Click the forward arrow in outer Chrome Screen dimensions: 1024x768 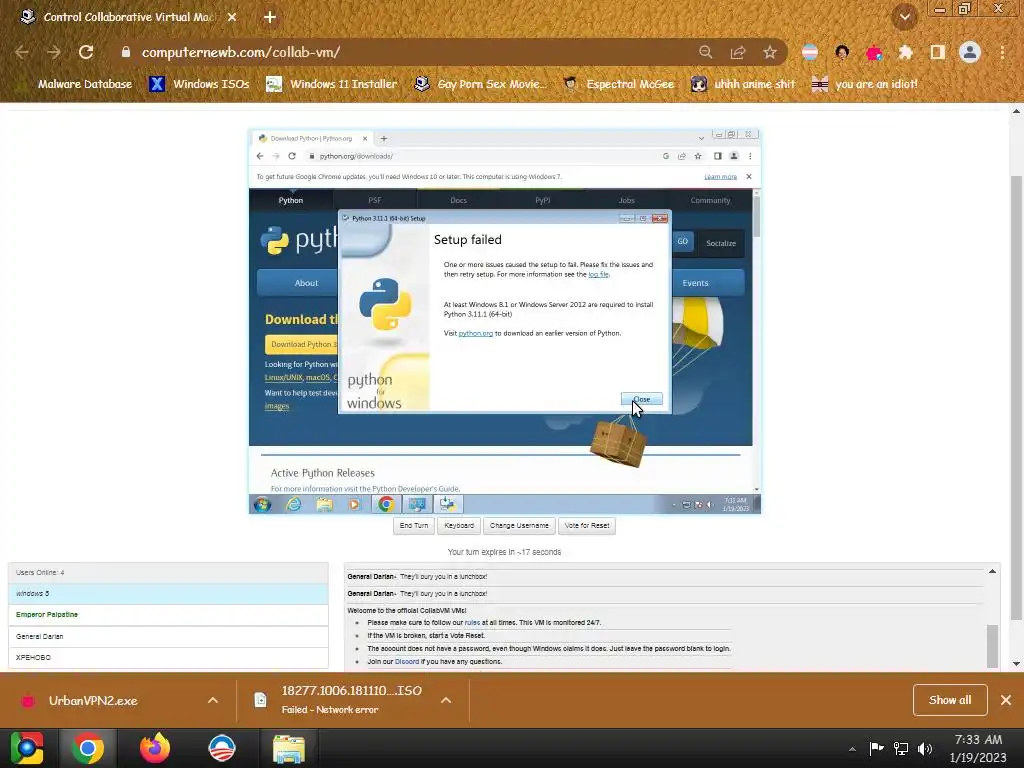point(54,52)
